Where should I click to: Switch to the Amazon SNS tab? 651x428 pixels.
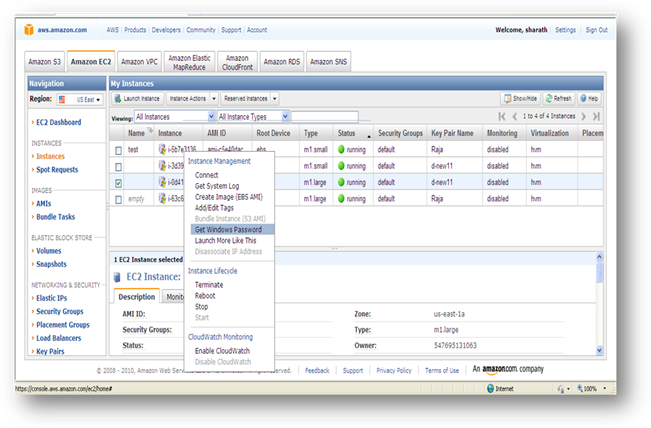point(328,62)
